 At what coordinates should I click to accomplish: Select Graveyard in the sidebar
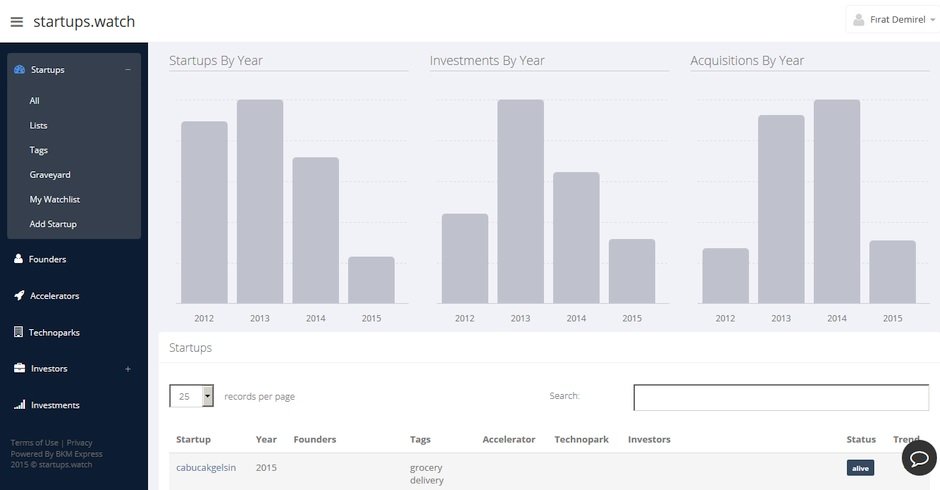click(50, 175)
